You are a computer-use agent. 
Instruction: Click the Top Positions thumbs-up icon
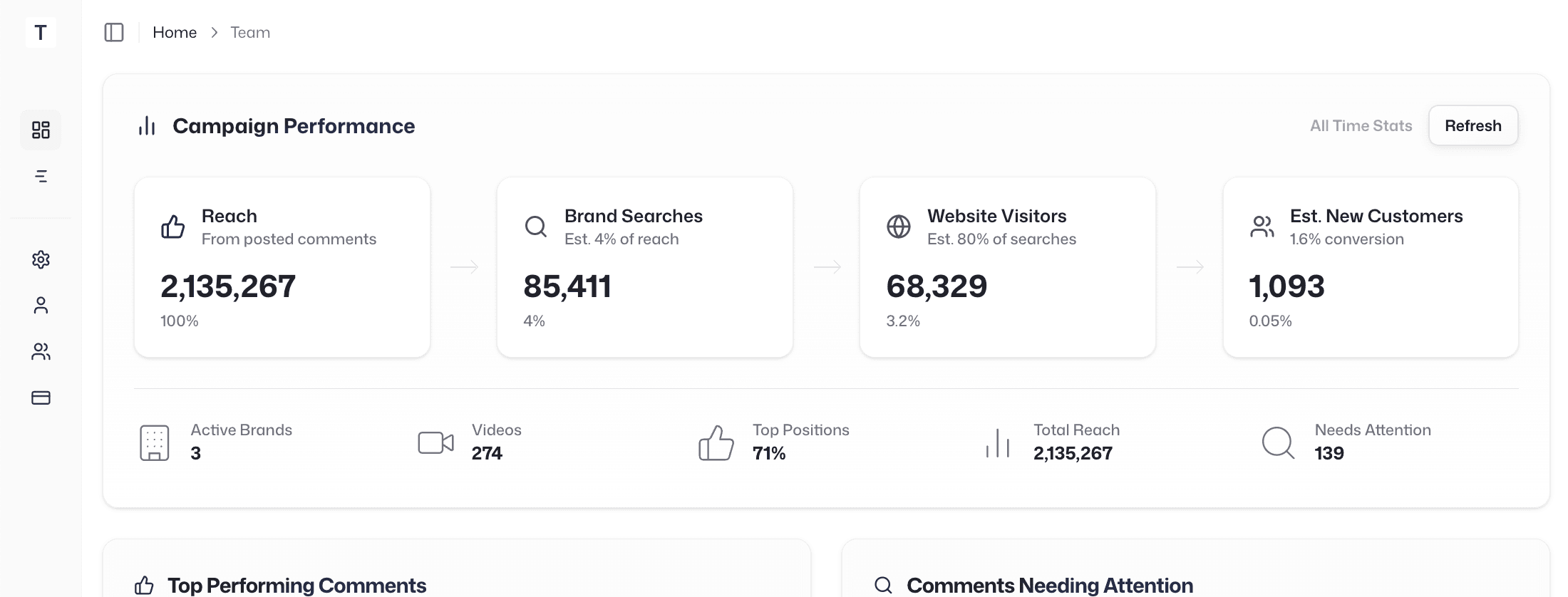716,442
